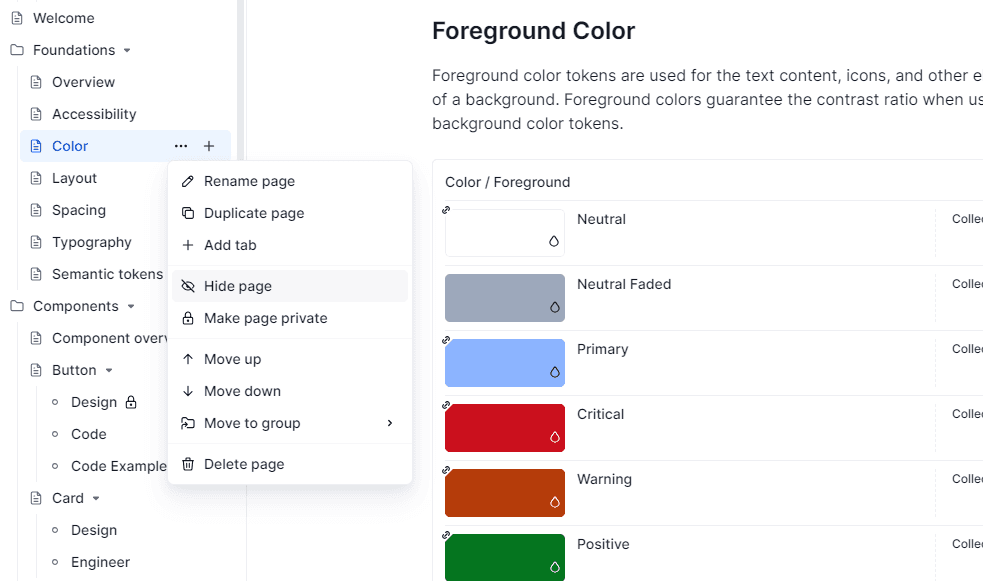Click the up arrow icon for Move up
Viewport: 983px width, 581px height.
[187, 359]
